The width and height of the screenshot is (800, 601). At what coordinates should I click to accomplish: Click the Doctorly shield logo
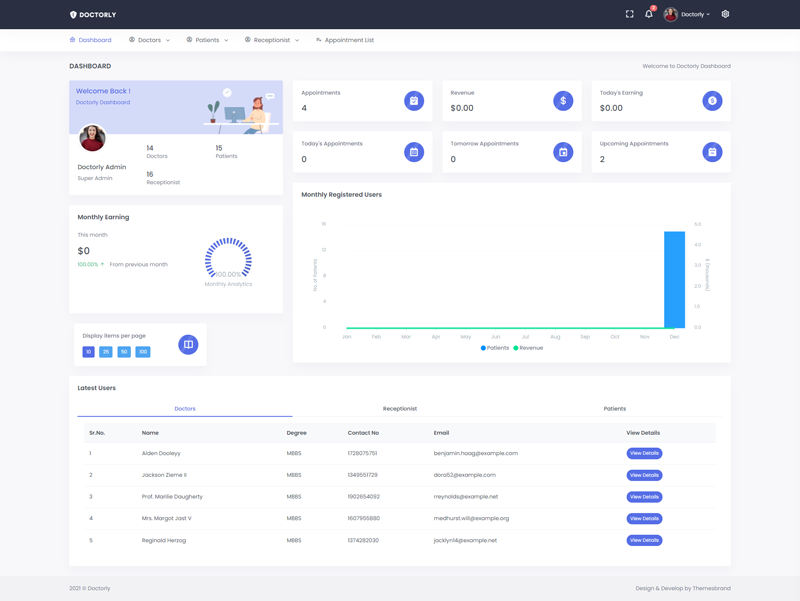73,15
